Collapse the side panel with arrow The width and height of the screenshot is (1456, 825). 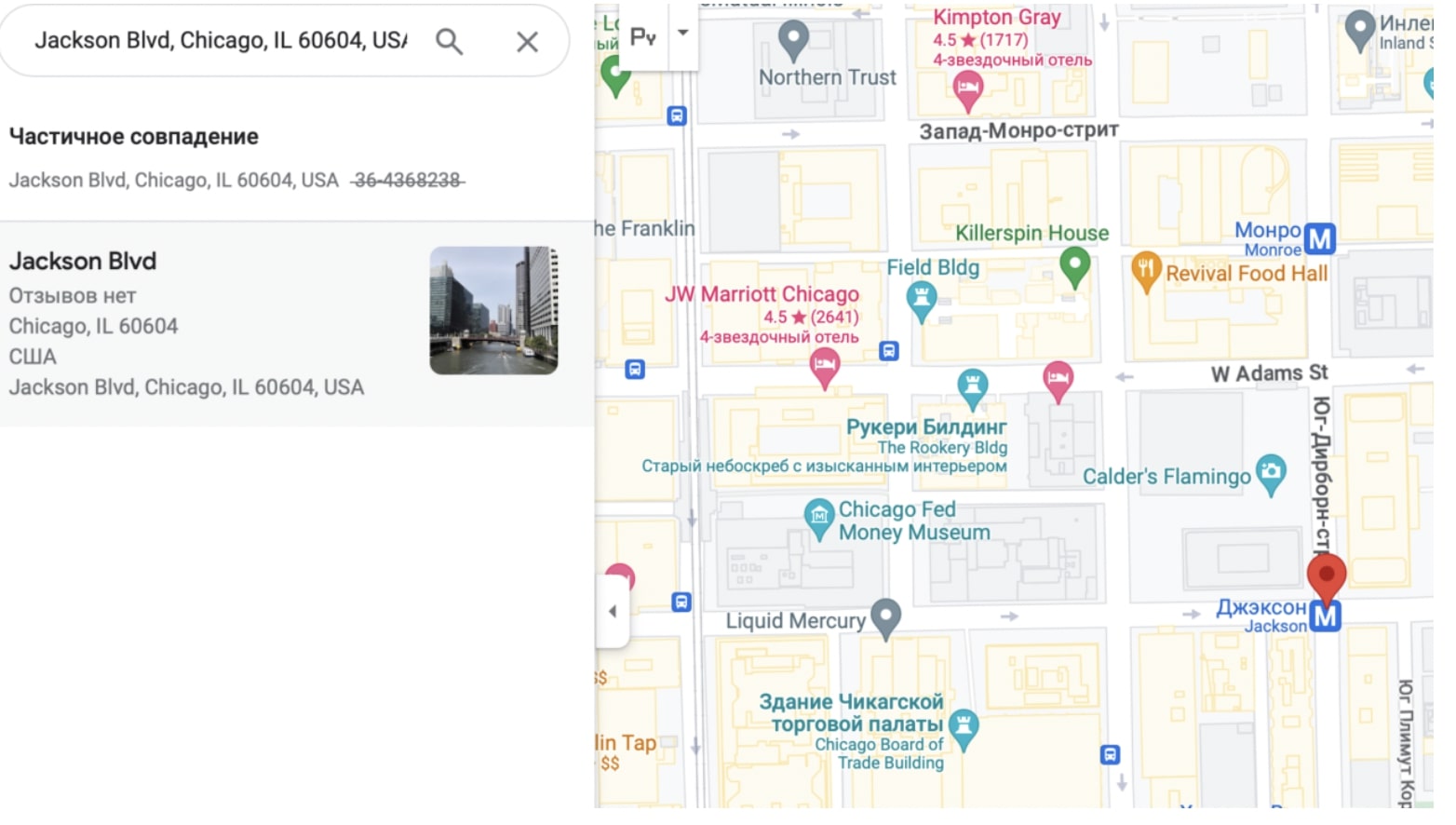[612, 612]
